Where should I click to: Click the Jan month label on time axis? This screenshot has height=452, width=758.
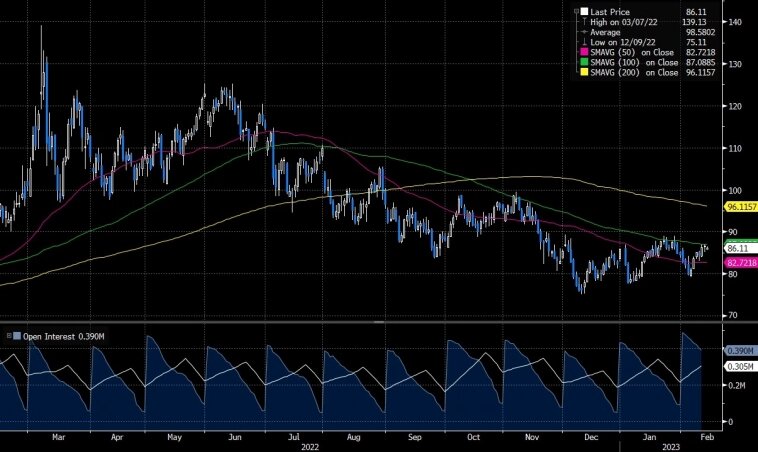[649, 437]
